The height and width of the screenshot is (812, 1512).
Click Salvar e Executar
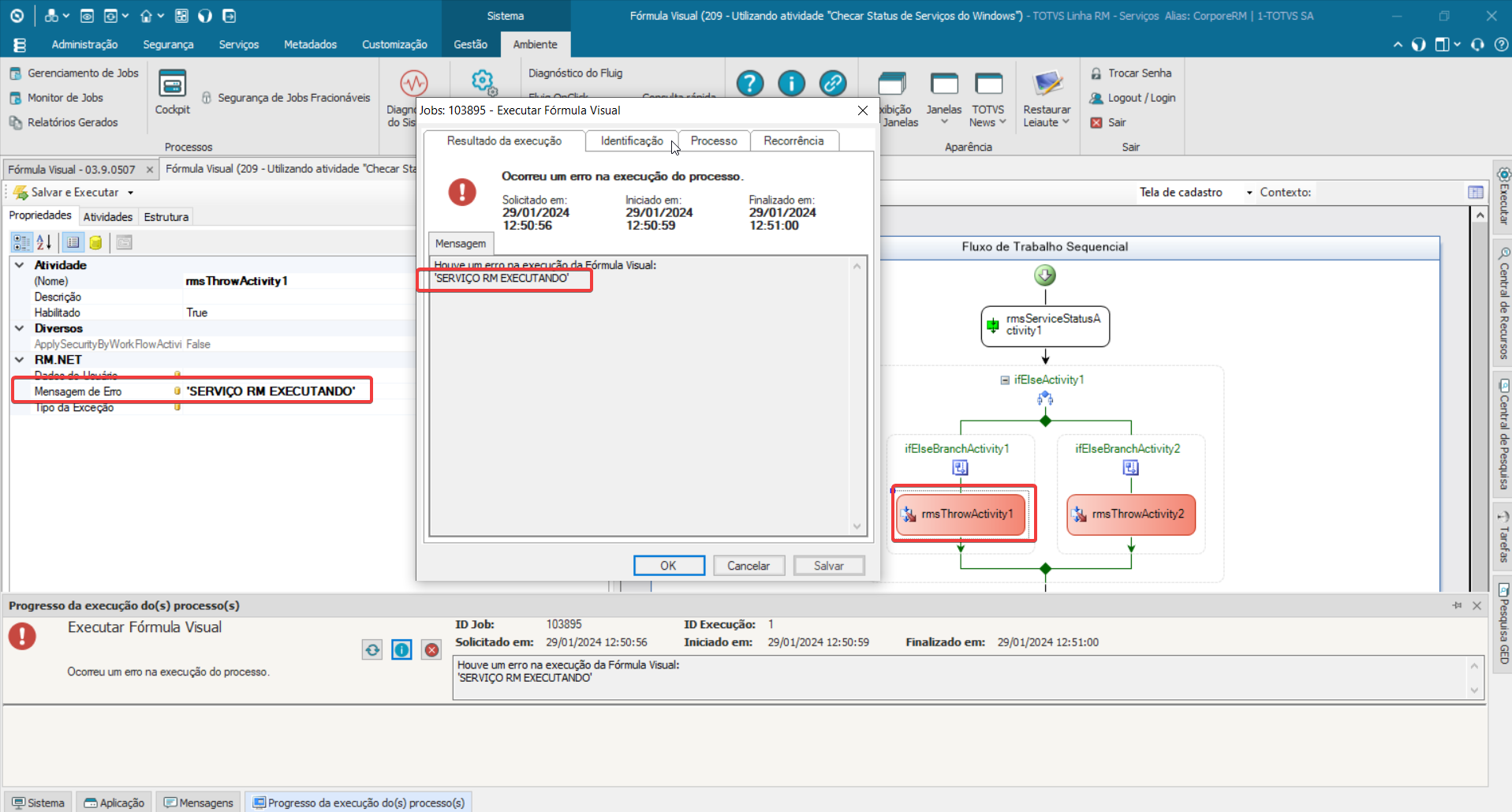(x=67, y=193)
